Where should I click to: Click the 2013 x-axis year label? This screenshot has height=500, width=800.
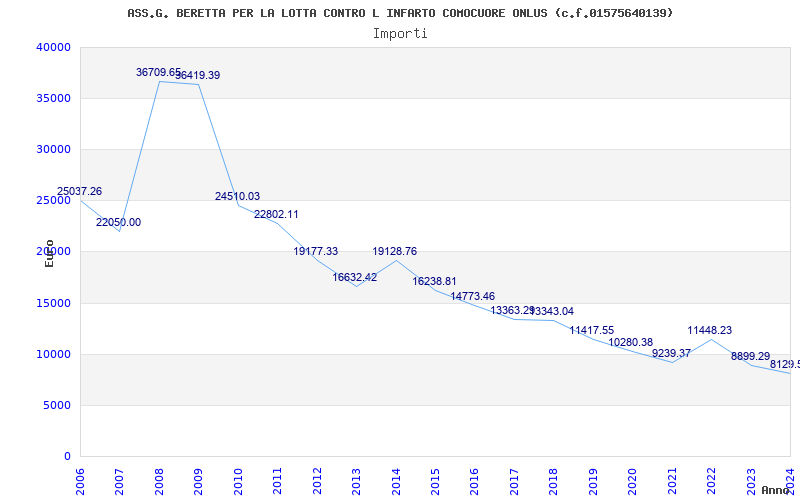pyautogui.click(x=356, y=481)
